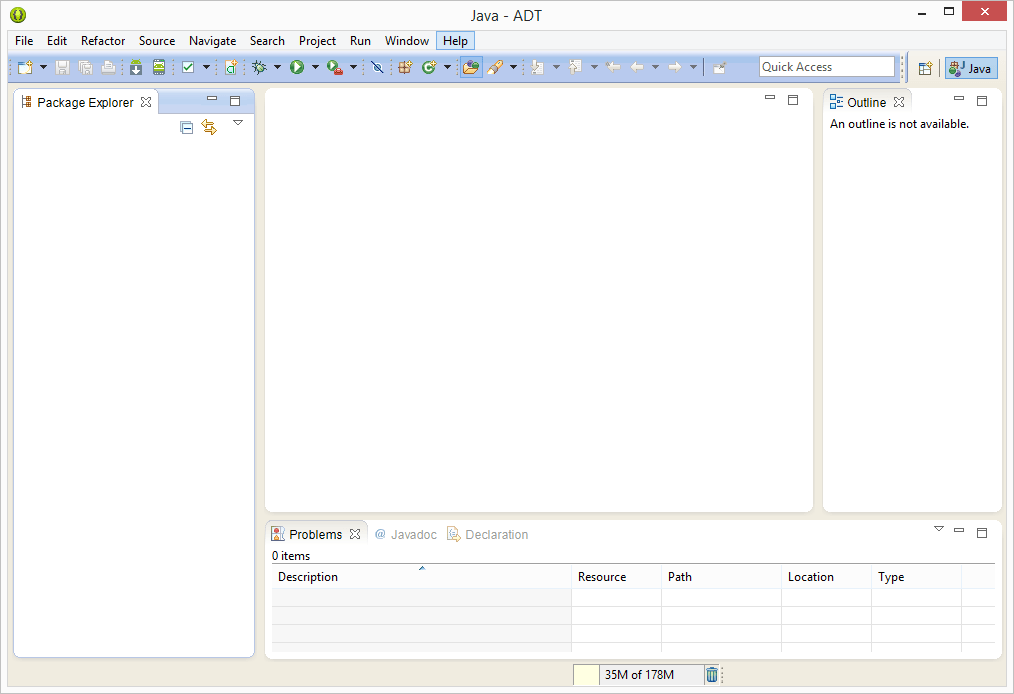Run the garbage collector in the status bar
1014x694 pixels.
(x=711, y=674)
